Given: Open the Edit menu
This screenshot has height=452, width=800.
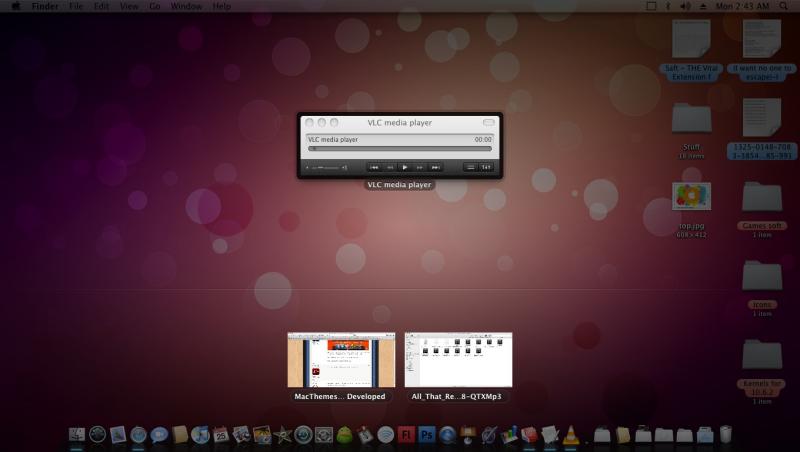Looking at the screenshot, I should pyautogui.click(x=102, y=6).
